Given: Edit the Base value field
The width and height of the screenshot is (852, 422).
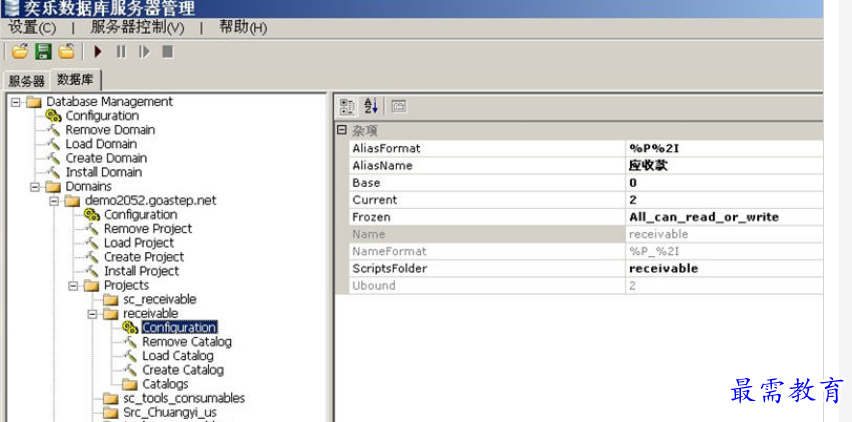Looking at the screenshot, I should click(x=724, y=182).
